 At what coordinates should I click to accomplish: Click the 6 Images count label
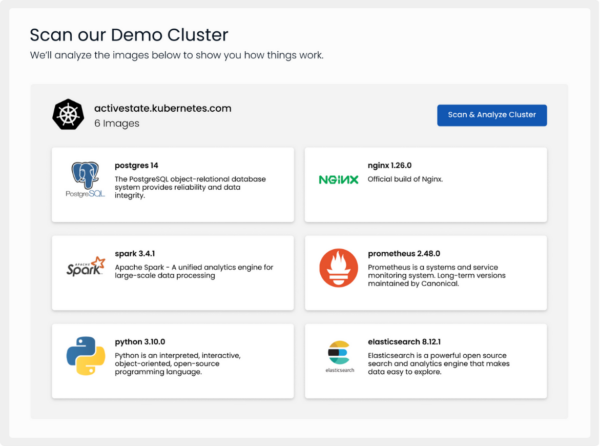point(116,124)
